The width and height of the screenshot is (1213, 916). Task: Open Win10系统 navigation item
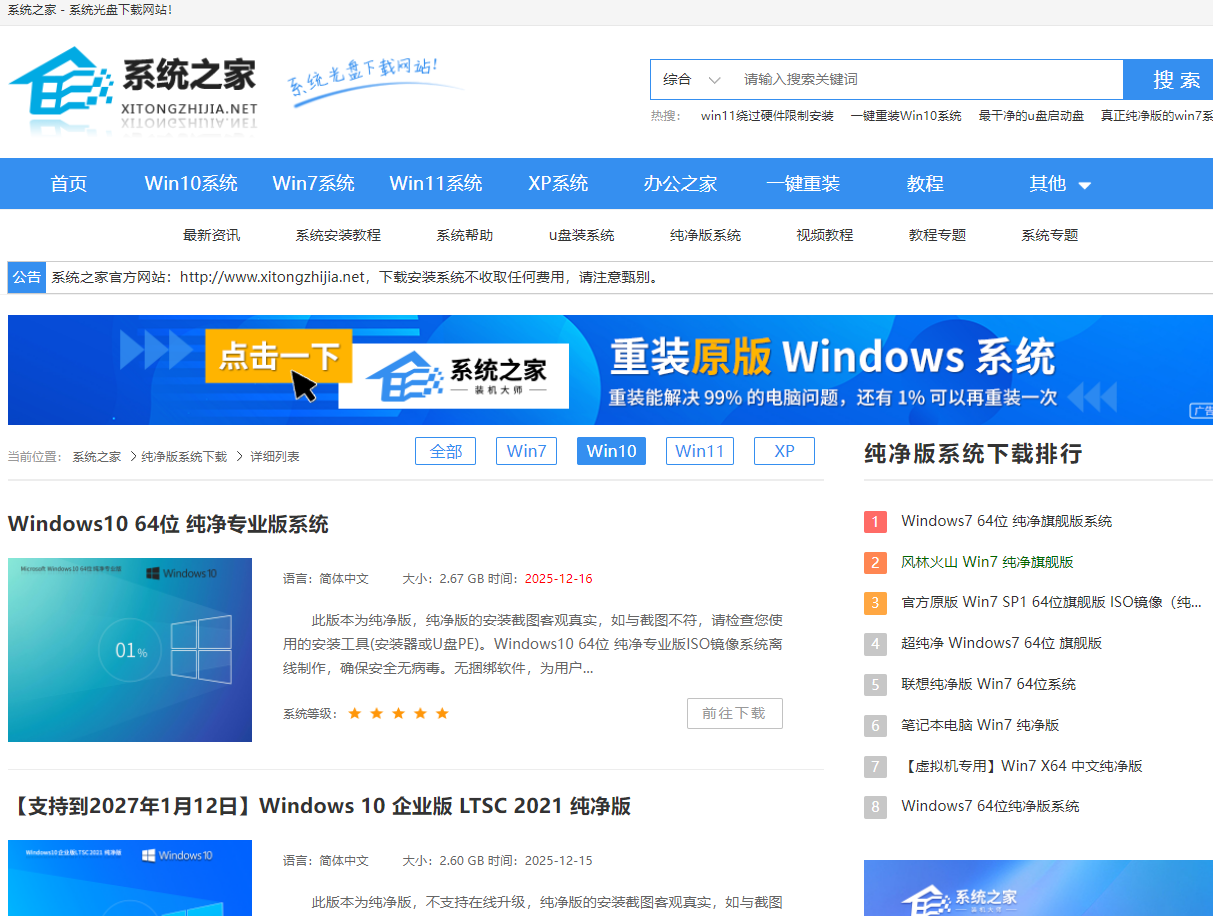coord(191,183)
